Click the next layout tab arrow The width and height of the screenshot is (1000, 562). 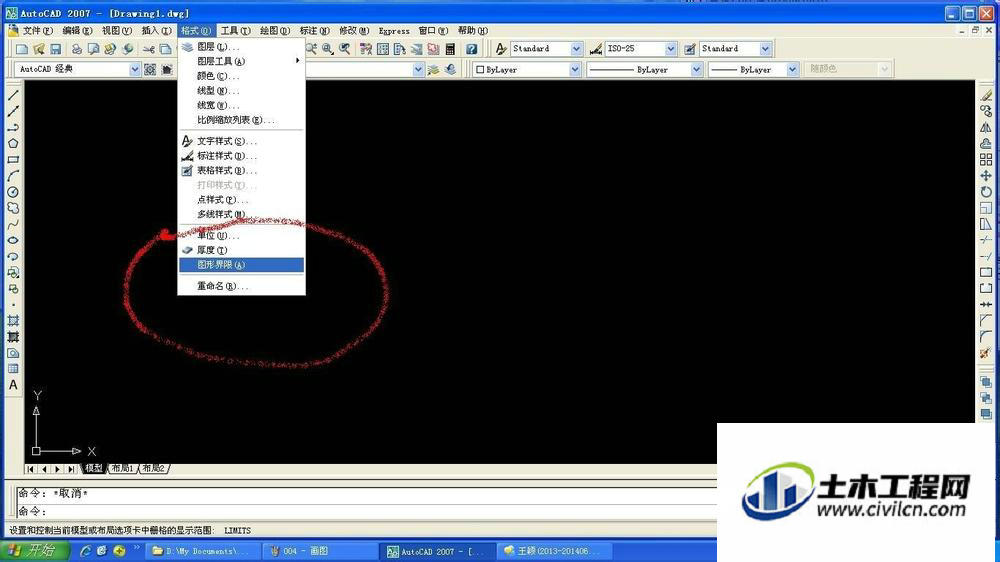[x=57, y=469]
